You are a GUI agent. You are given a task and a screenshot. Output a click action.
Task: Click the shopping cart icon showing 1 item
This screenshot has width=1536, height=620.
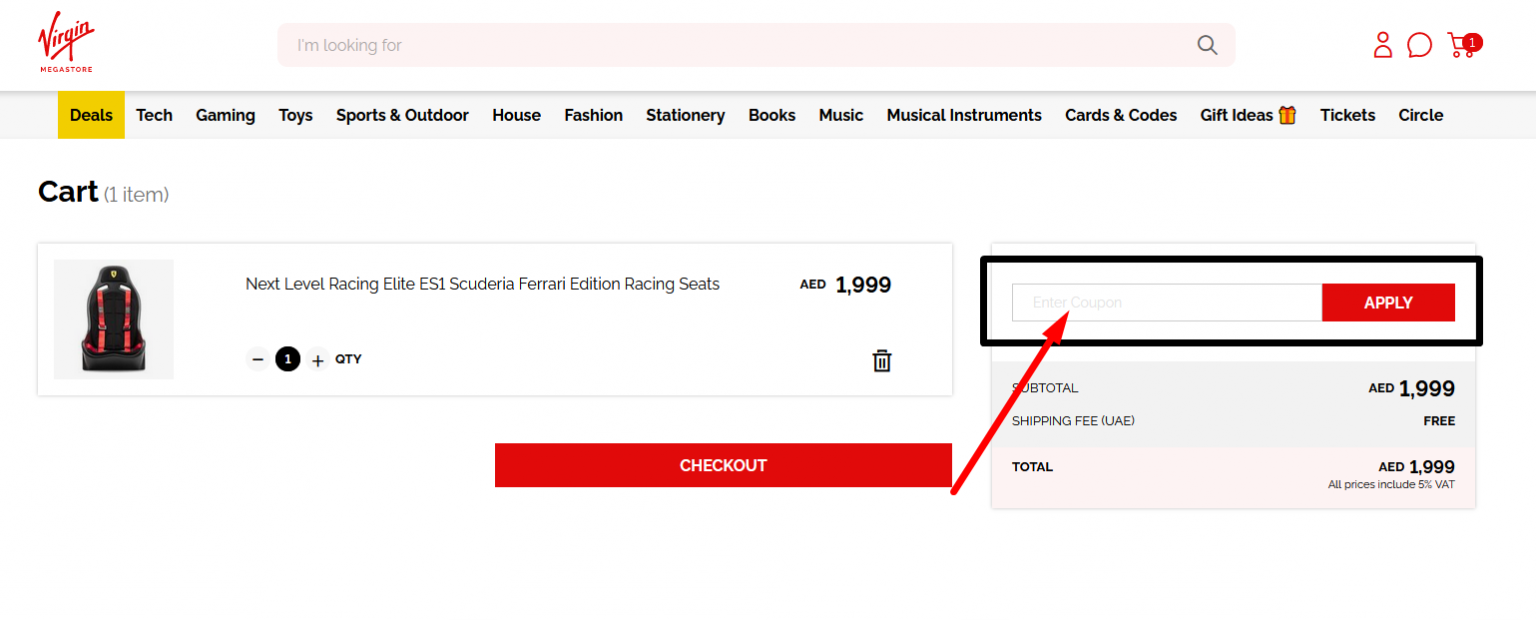tap(1461, 45)
